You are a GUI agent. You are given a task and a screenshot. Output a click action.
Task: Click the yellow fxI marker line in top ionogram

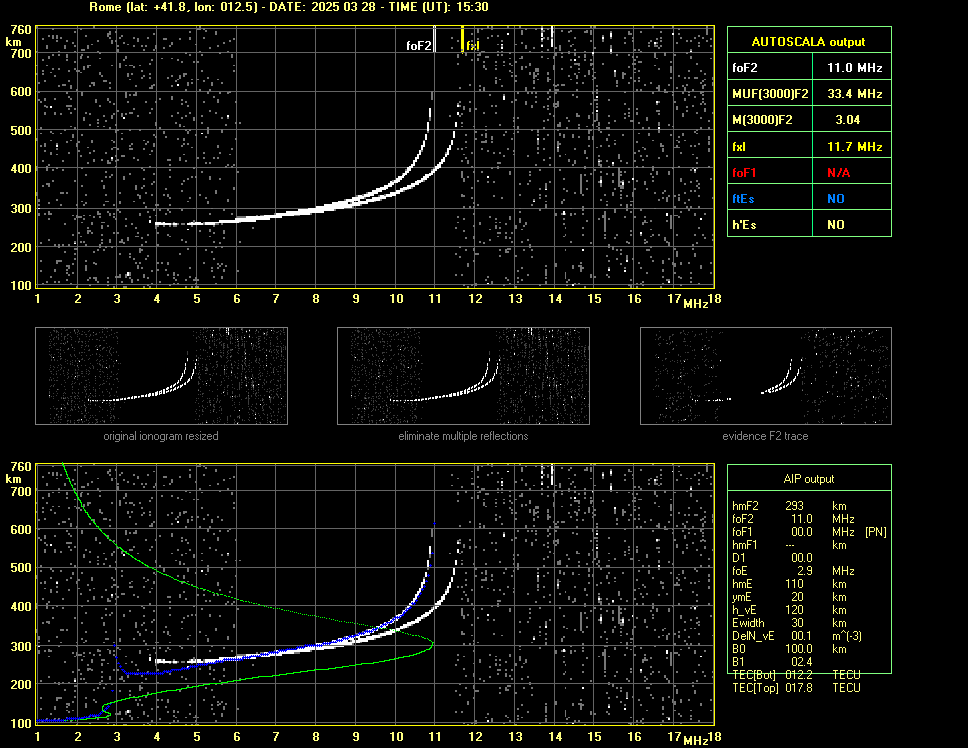[x=462, y=39]
